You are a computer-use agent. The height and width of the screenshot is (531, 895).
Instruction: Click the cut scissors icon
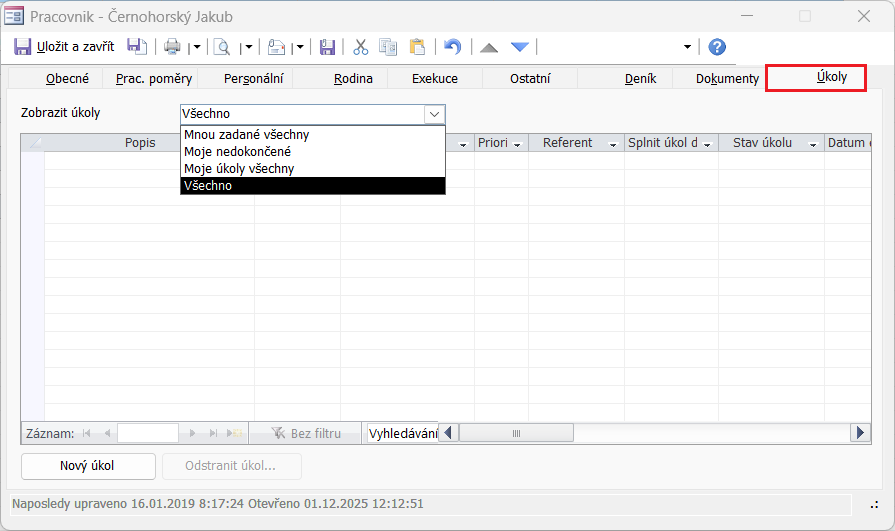coord(361,47)
